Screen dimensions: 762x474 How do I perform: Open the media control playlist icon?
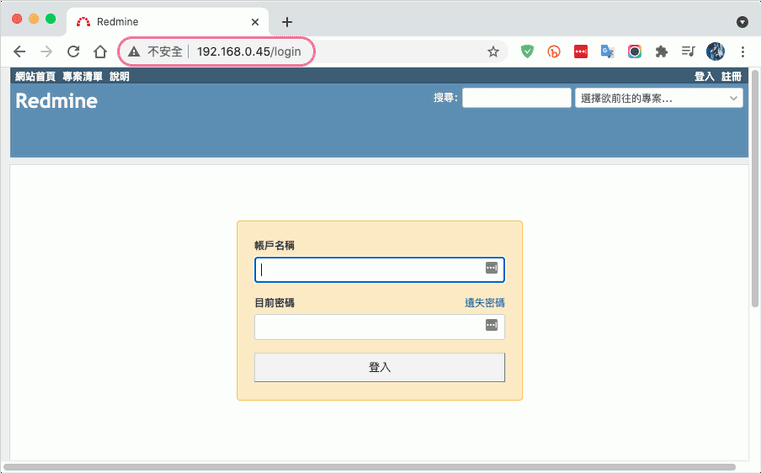pyautogui.click(x=688, y=52)
